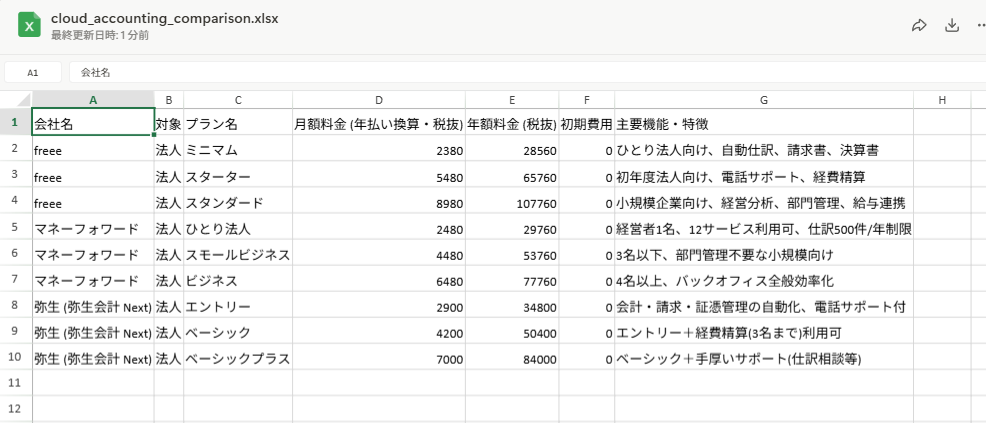Image resolution: width=986 pixels, height=423 pixels.
Task: Click the 4名以上、バックオフィス全般効率化 cell
Action: [x=764, y=279]
